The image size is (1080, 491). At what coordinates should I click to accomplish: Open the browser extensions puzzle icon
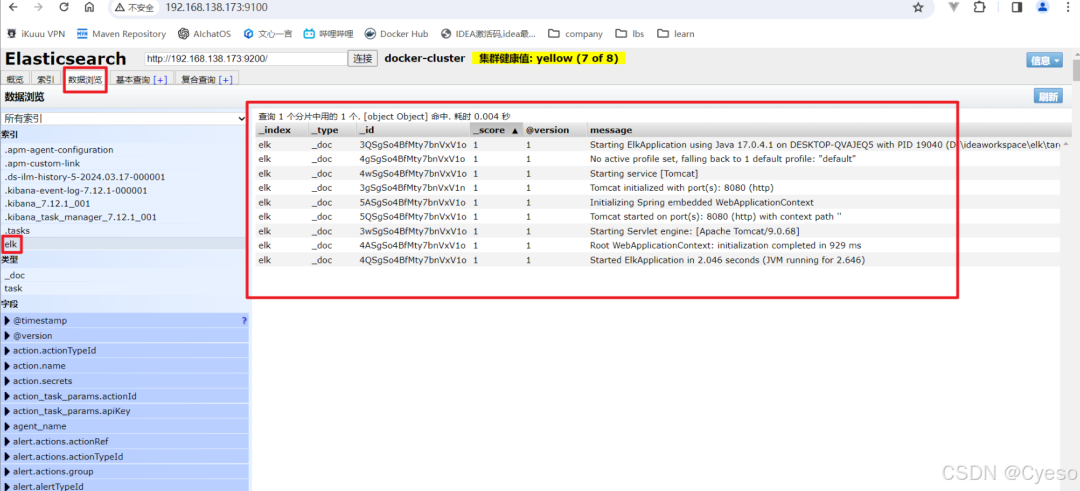coord(979,8)
